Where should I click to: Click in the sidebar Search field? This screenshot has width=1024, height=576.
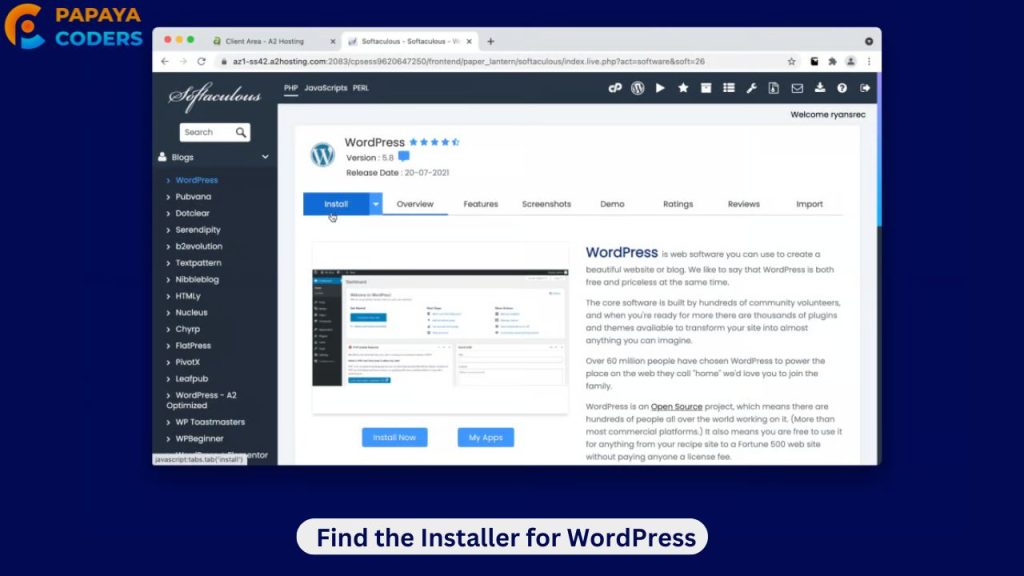tap(206, 133)
